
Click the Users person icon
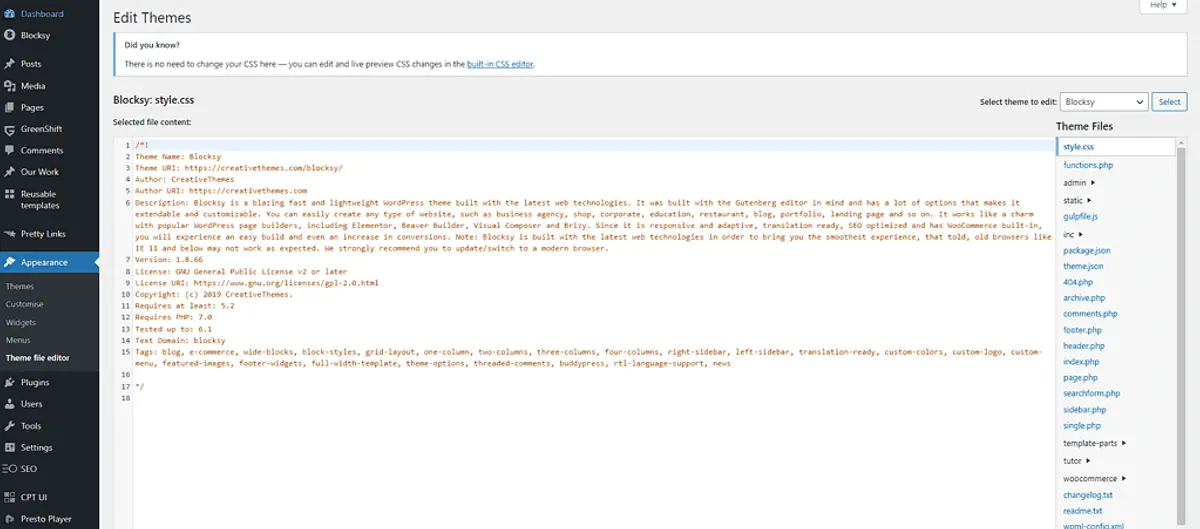(x=10, y=404)
